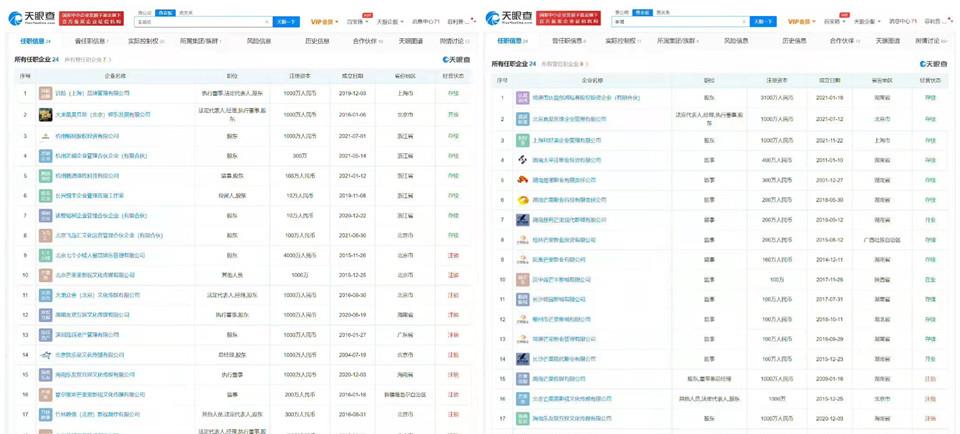Switch to 天眼图谱 tab on right page
This screenshot has height=434, width=960.
point(888,42)
